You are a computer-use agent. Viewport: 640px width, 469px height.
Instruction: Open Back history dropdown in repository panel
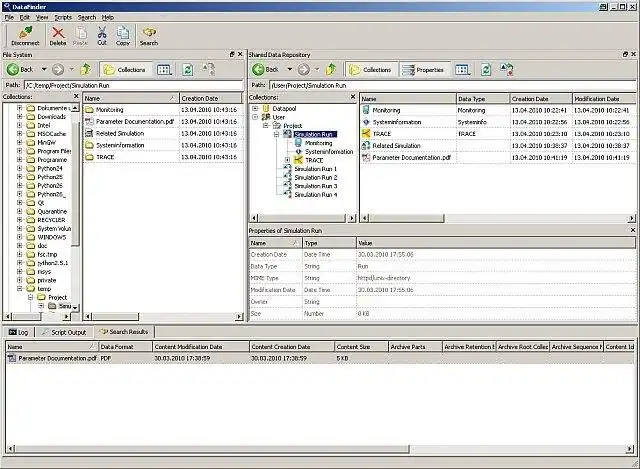click(x=290, y=69)
